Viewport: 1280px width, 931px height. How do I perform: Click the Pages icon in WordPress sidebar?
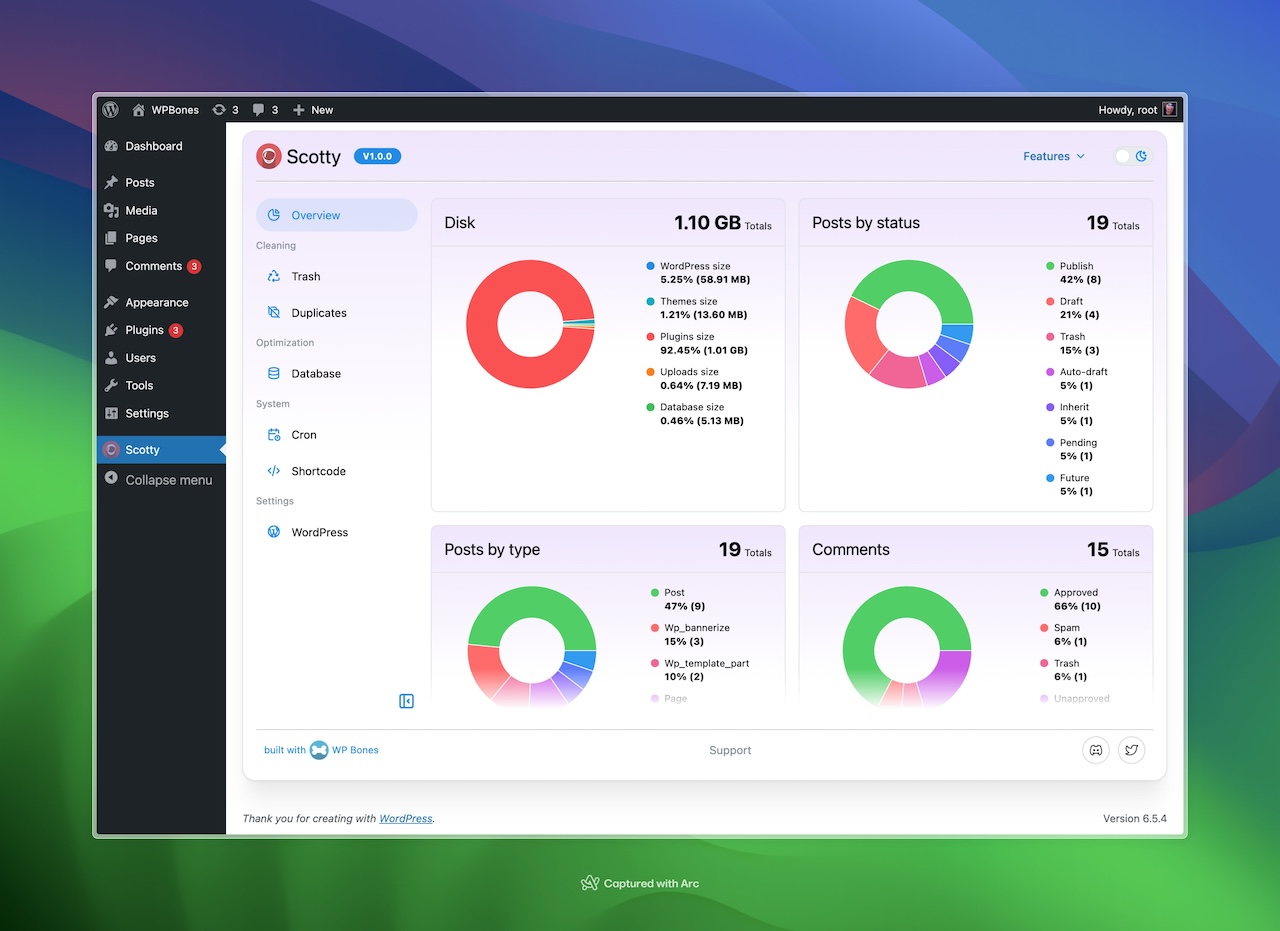pos(111,238)
